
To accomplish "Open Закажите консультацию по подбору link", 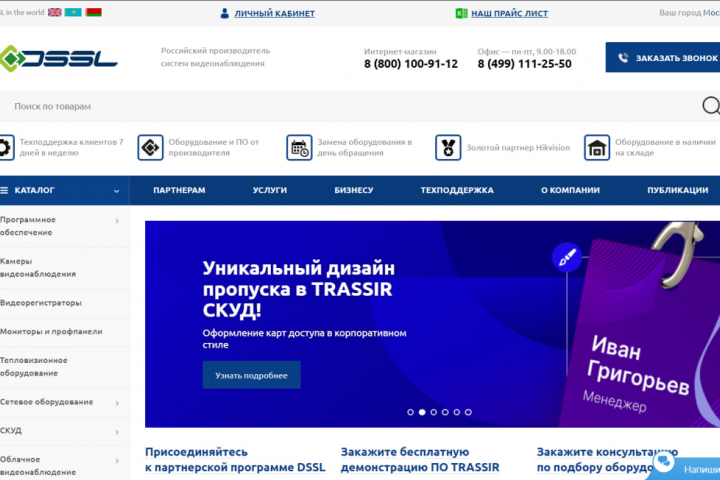I will (x=607, y=459).
